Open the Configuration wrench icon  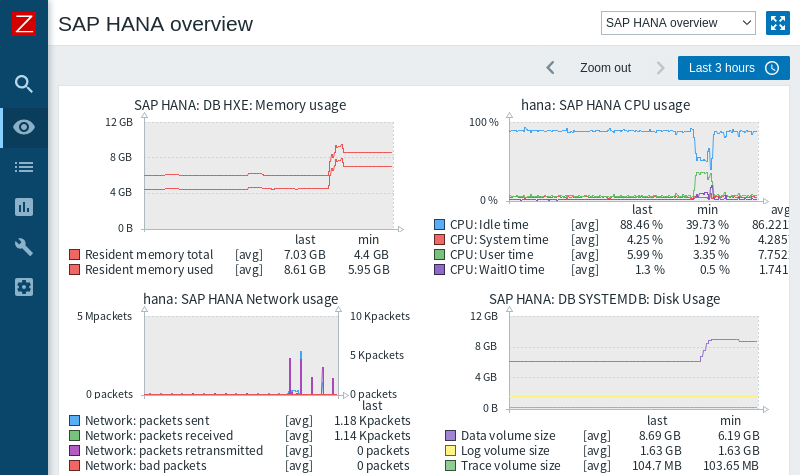tap(24, 247)
